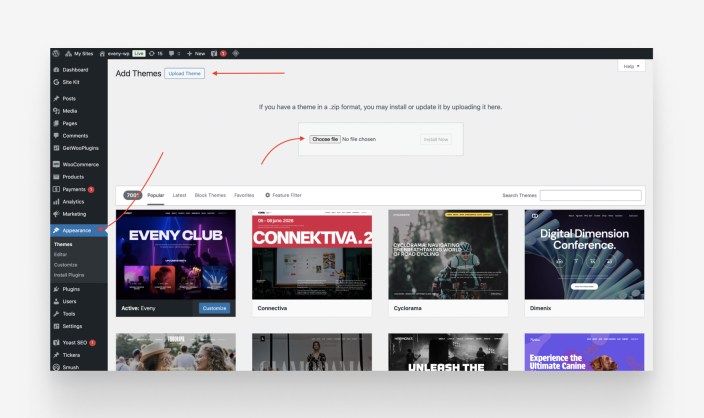
Task: Click the Settings sliders icon
Action: 56,326
